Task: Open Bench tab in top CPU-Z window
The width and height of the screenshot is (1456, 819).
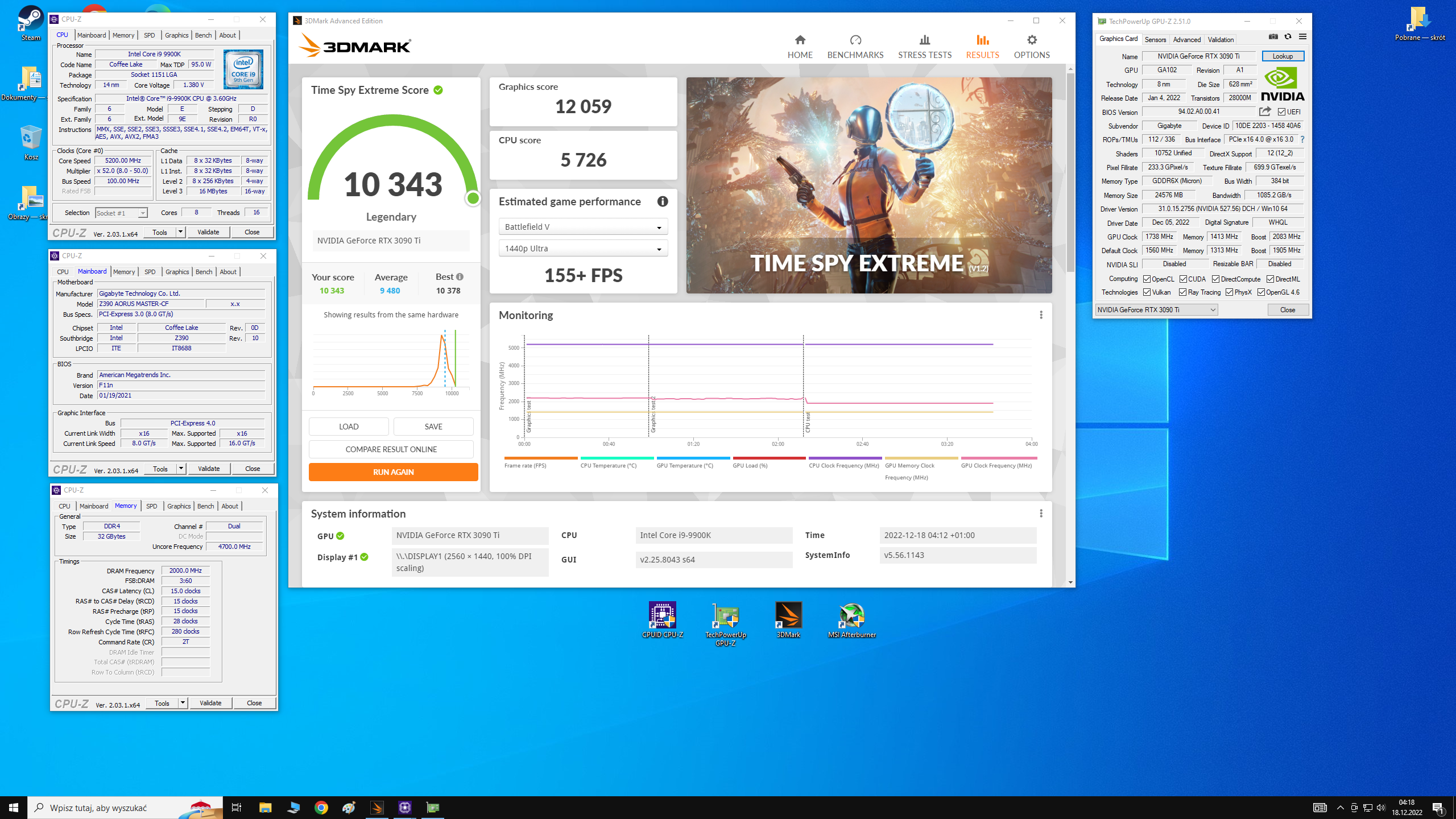Action: point(203,35)
